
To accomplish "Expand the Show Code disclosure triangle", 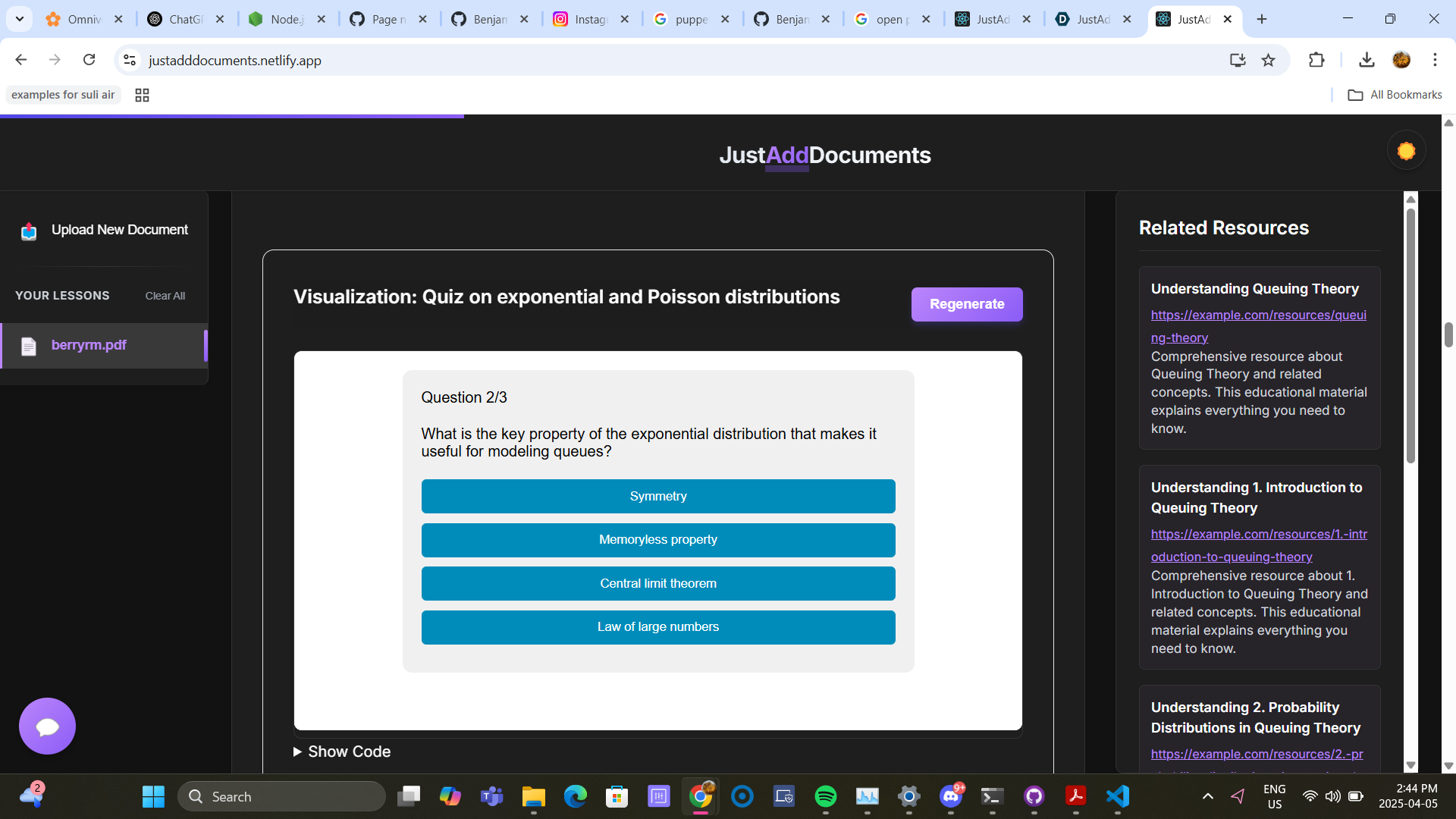I will (297, 752).
